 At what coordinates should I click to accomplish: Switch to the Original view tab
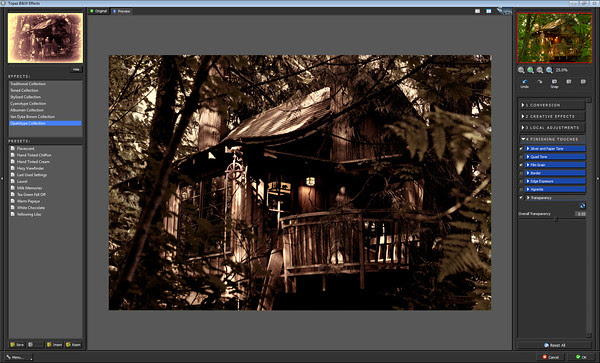[x=98, y=11]
